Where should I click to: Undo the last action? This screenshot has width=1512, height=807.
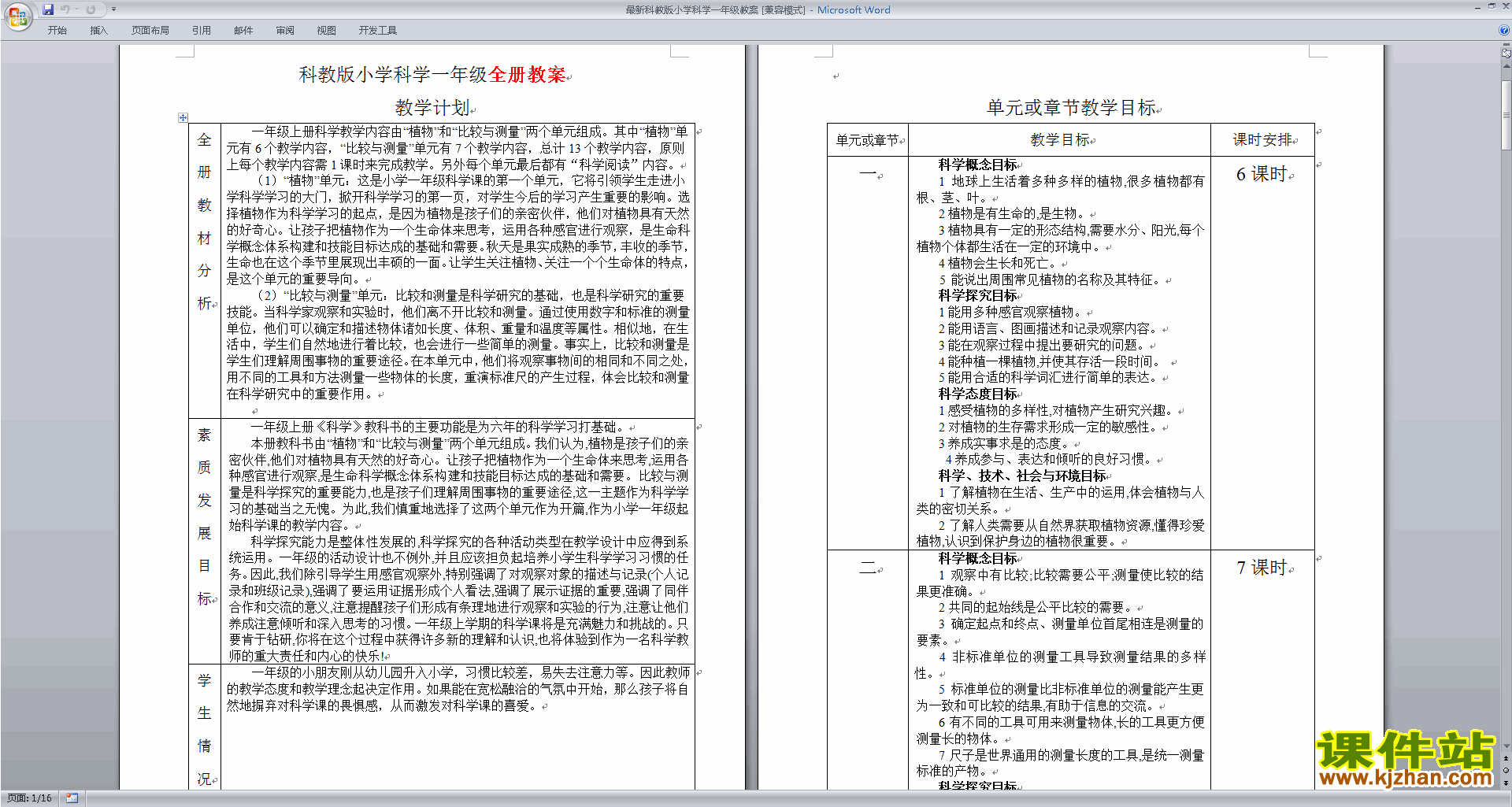(65, 9)
